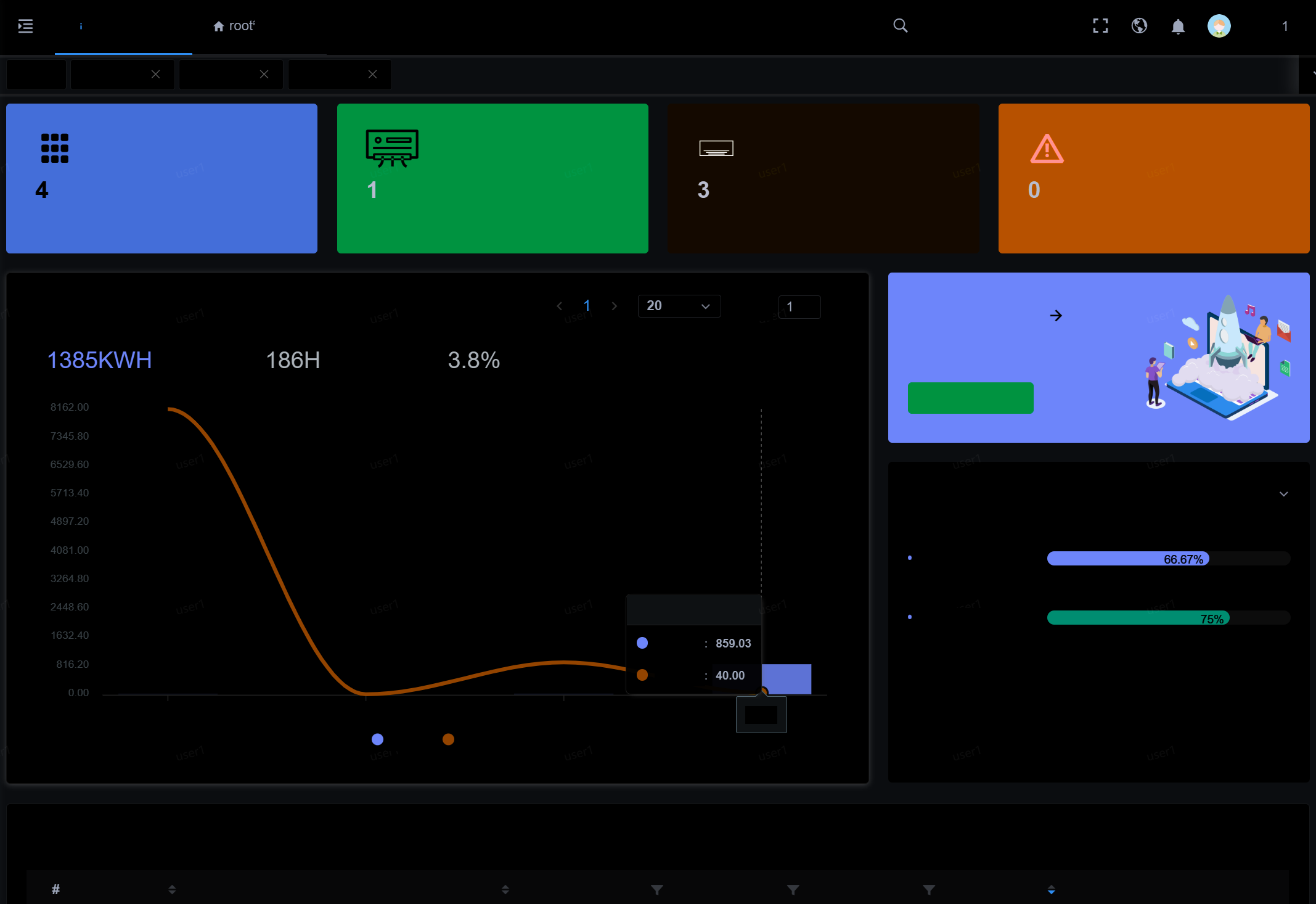Viewport: 1316px width, 904px height.
Task: Click the green button on purple banner
Action: (x=970, y=398)
